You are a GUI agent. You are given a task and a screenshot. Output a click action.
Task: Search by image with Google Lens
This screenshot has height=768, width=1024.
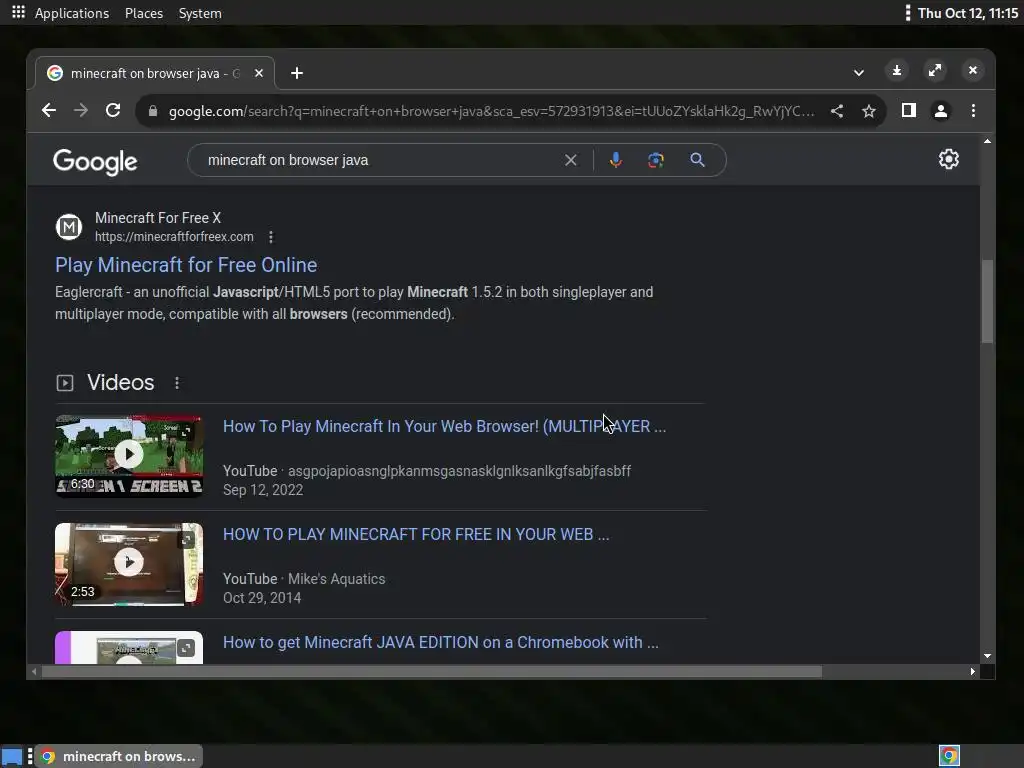(656, 160)
